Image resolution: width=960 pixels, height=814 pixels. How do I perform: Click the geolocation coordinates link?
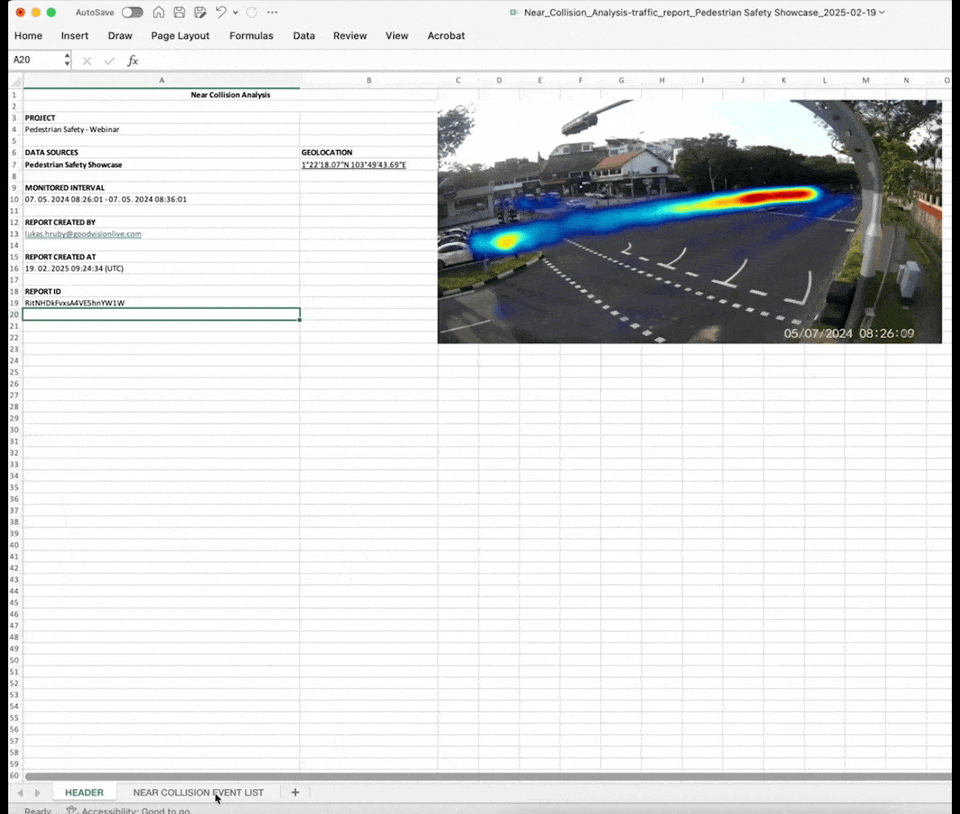(353, 164)
